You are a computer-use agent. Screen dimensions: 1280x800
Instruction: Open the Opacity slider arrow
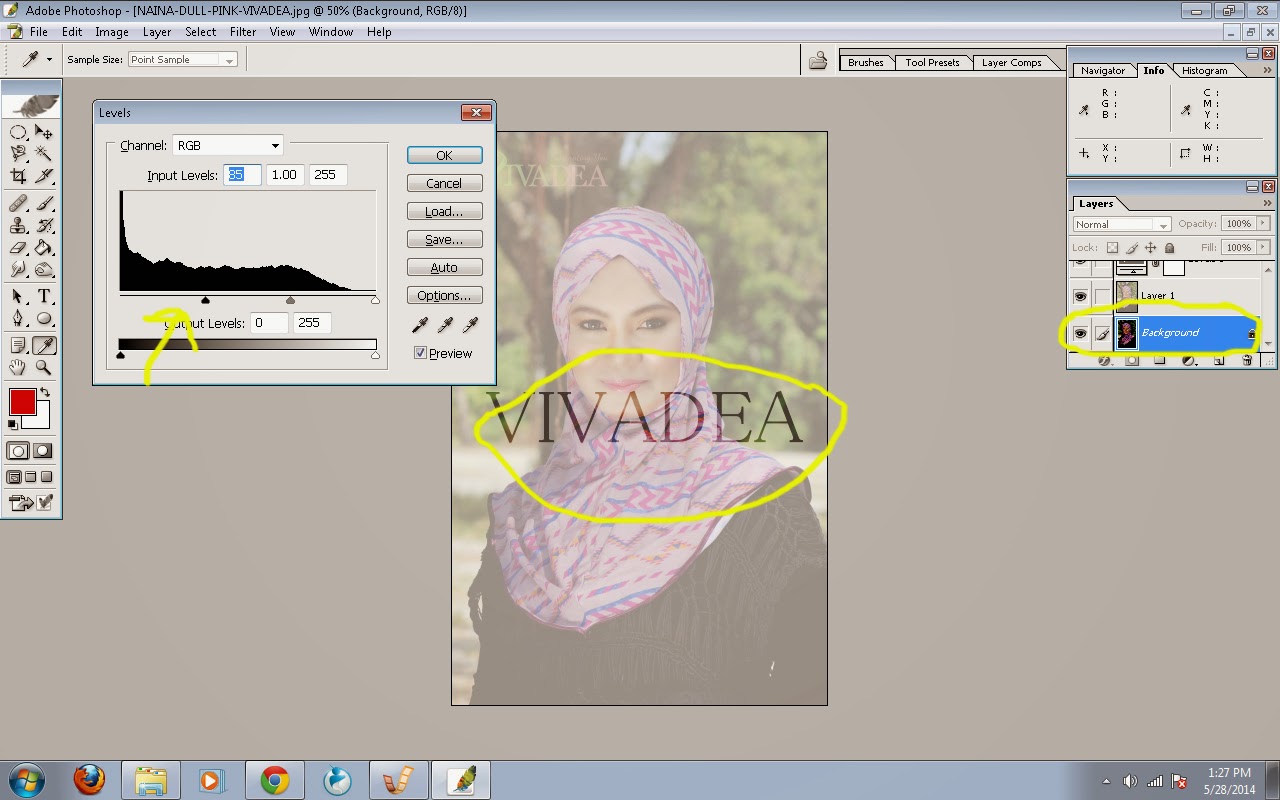pyautogui.click(x=1264, y=224)
